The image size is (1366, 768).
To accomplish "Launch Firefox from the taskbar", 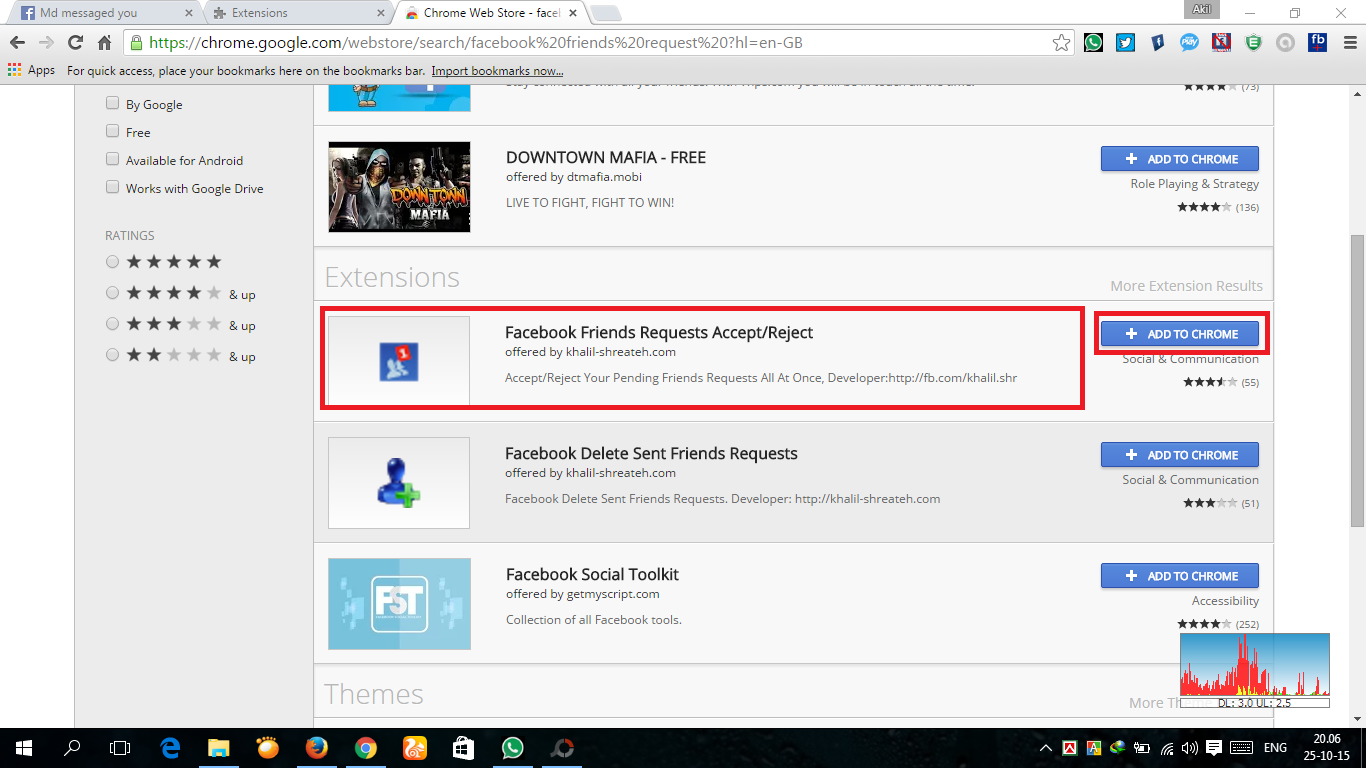I will [316, 748].
